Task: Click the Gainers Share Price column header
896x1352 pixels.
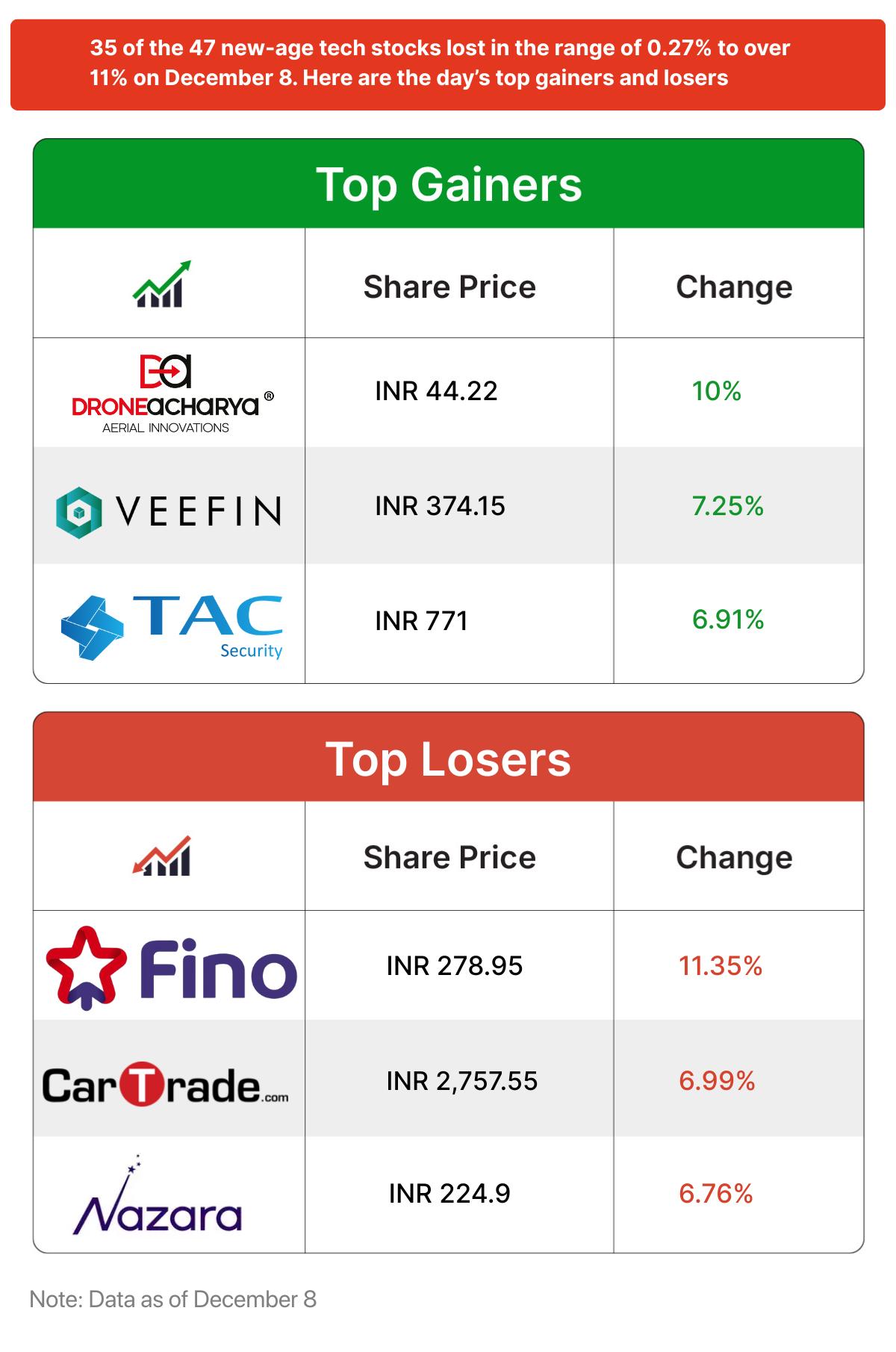Action: 449,287
